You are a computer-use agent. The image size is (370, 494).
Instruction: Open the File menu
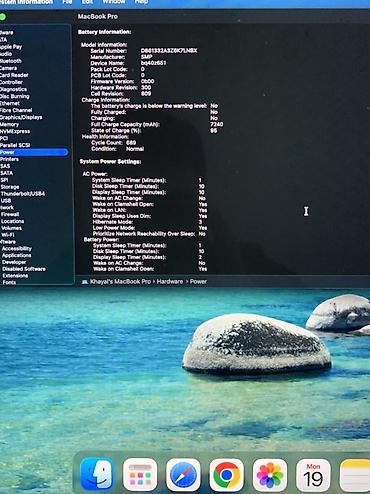click(67, 2)
